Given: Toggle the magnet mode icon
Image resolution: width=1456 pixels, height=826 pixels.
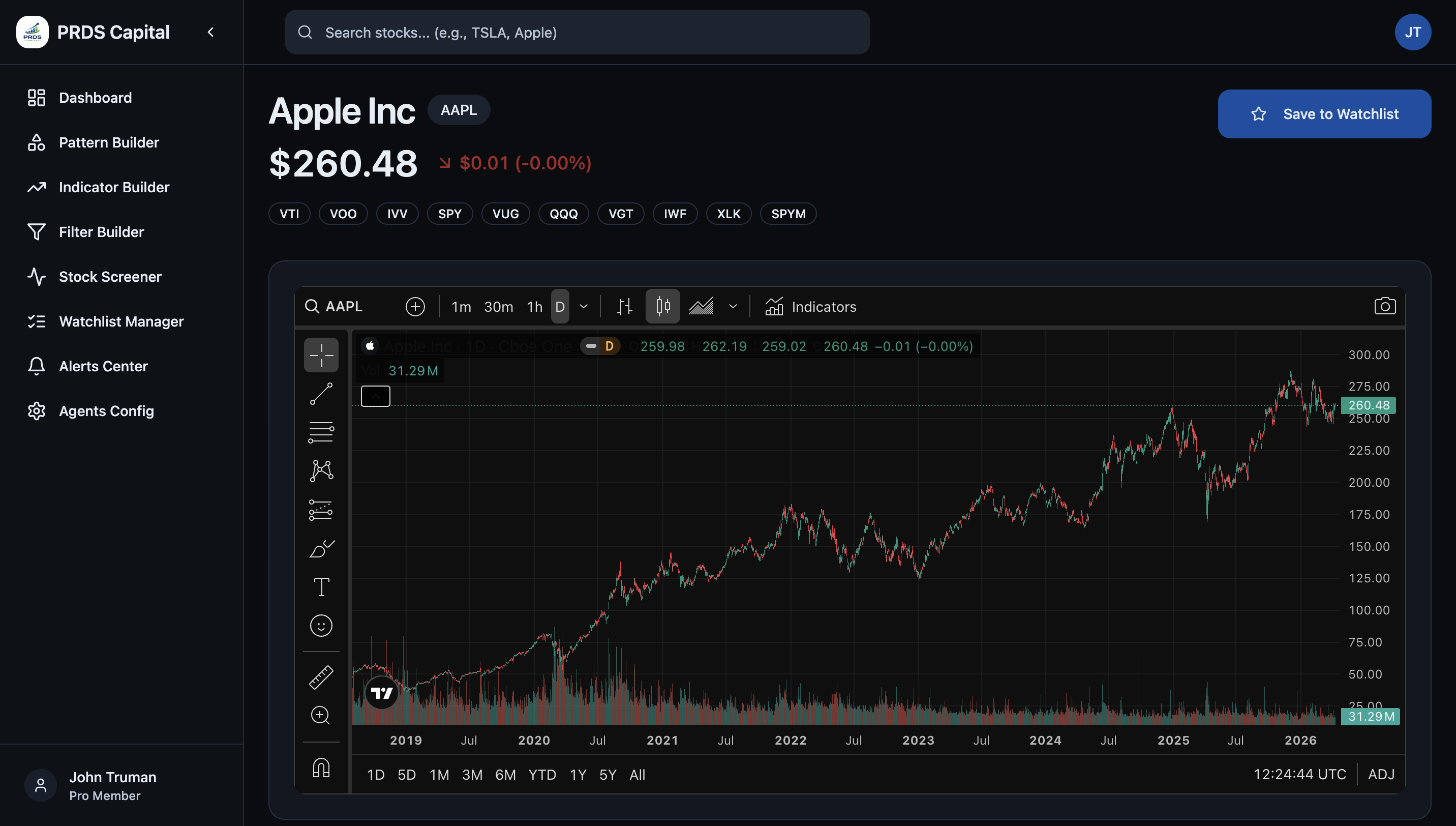Looking at the screenshot, I should (321, 768).
